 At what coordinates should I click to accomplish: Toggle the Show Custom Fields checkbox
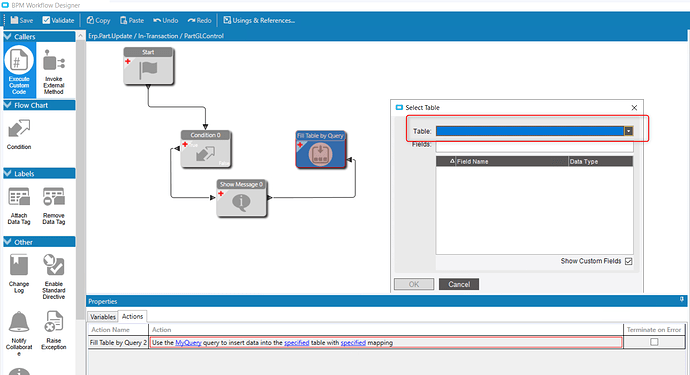click(x=628, y=261)
